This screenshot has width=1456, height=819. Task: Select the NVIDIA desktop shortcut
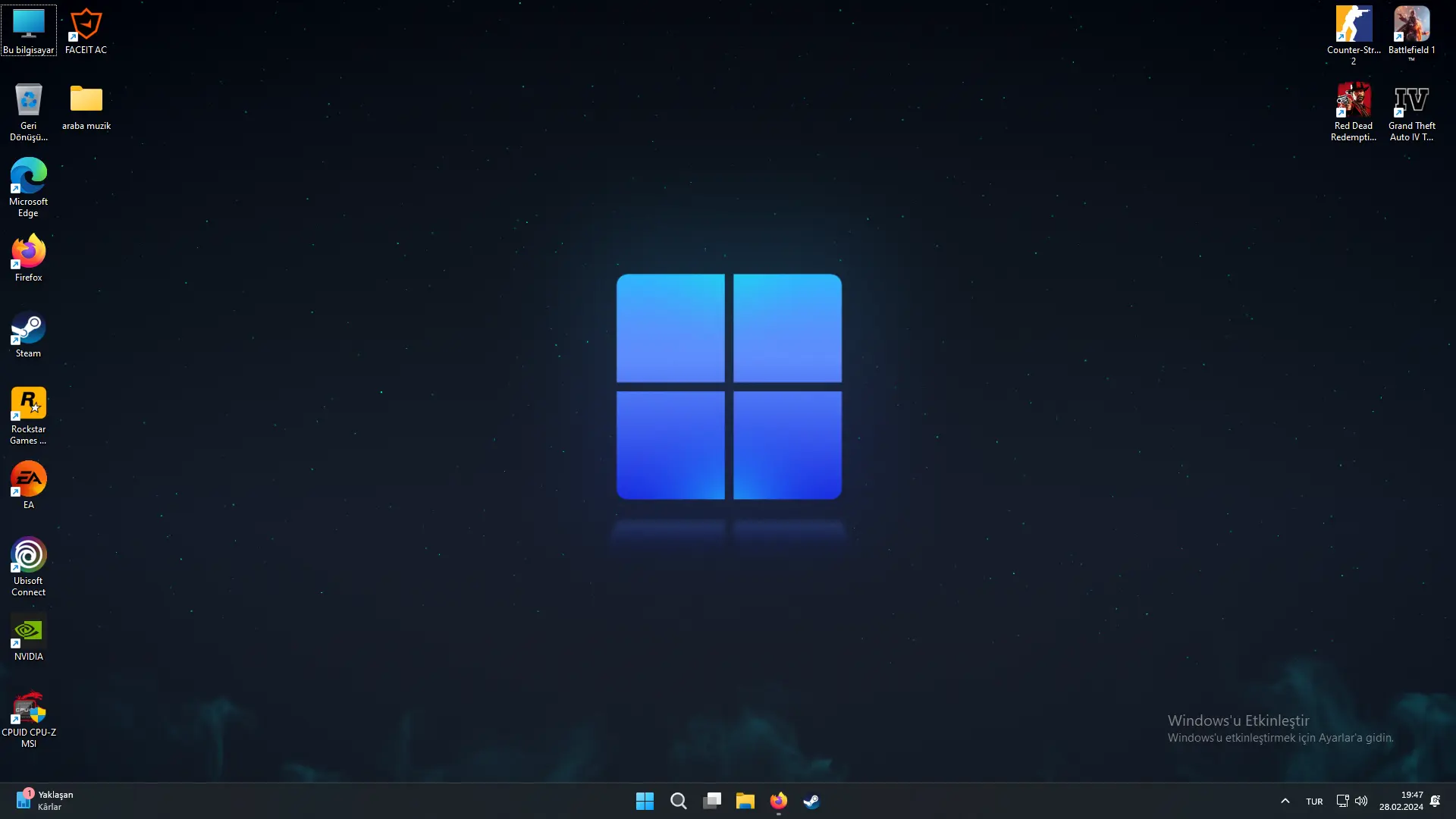tap(29, 638)
